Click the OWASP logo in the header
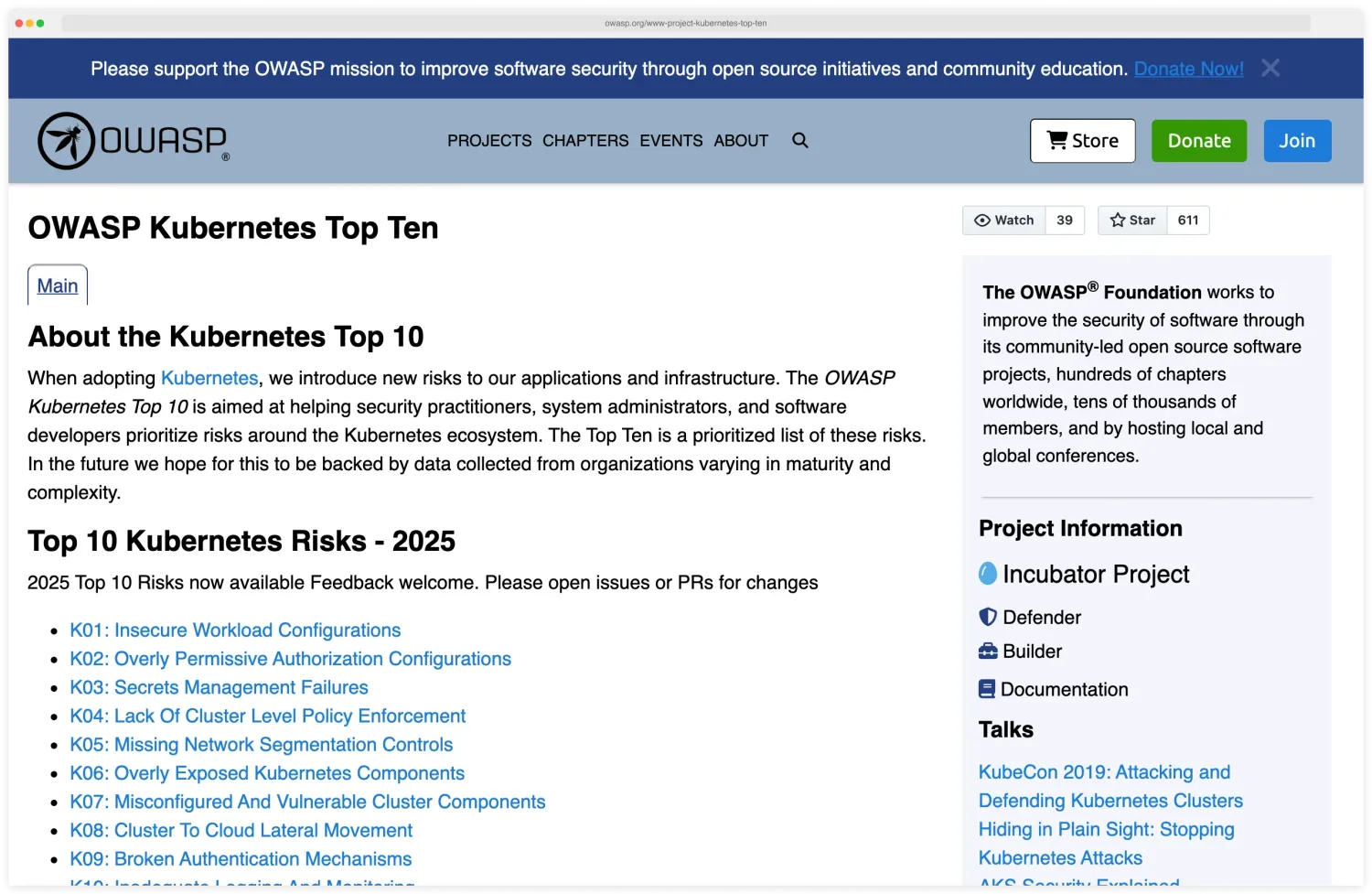 click(x=134, y=141)
